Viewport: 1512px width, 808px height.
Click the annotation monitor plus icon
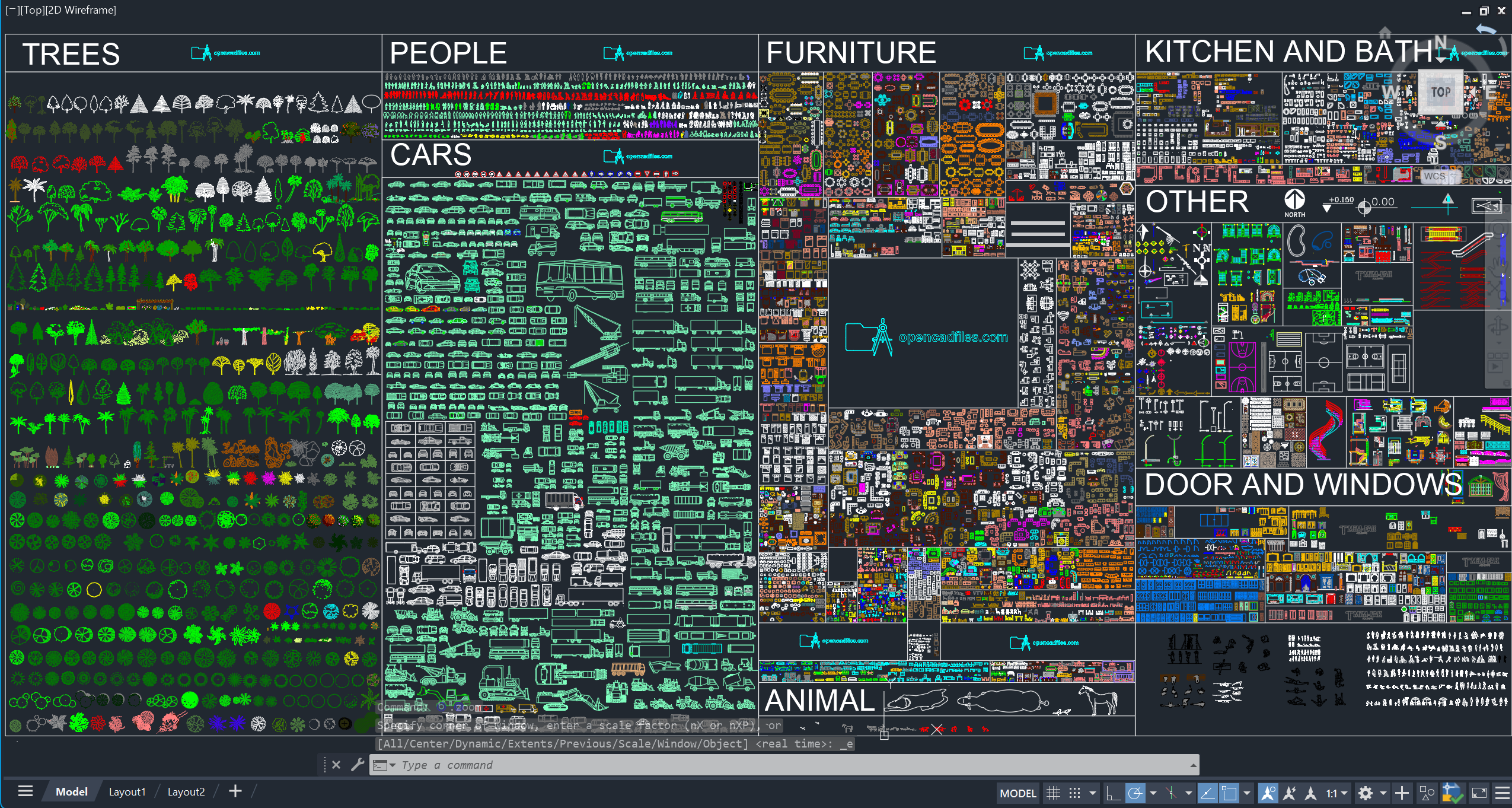tap(1402, 793)
